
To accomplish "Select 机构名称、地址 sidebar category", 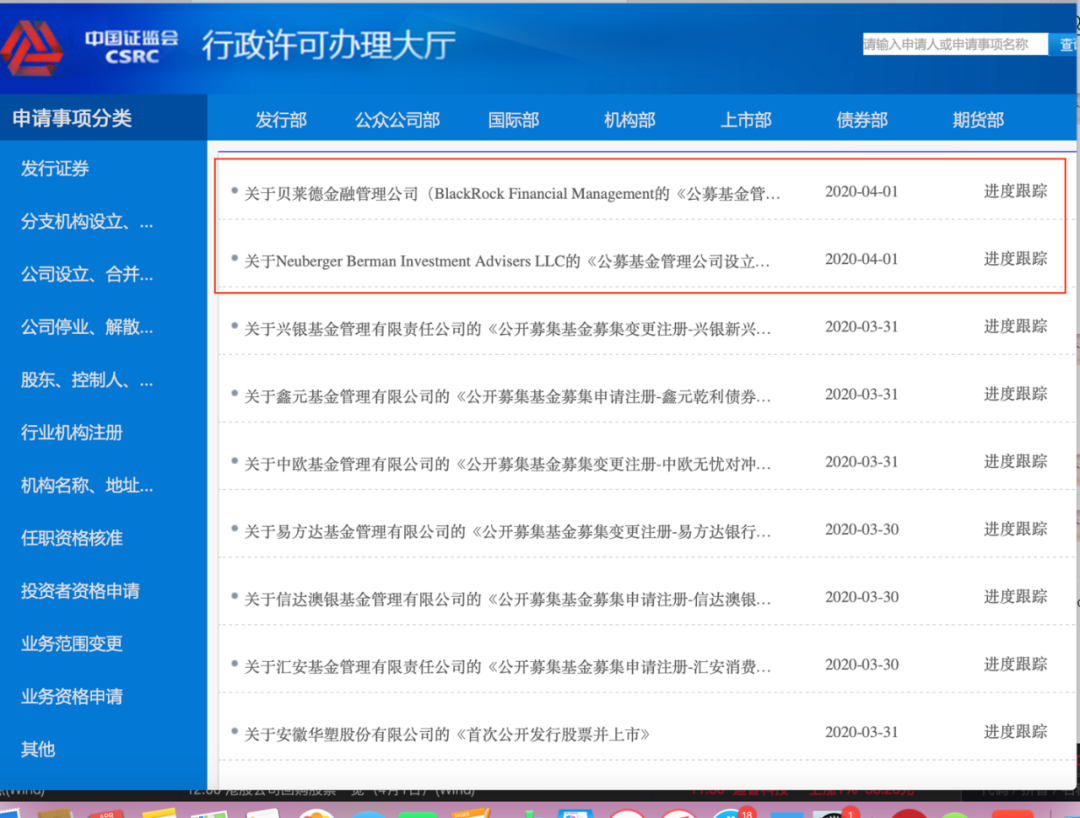I will (87, 485).
